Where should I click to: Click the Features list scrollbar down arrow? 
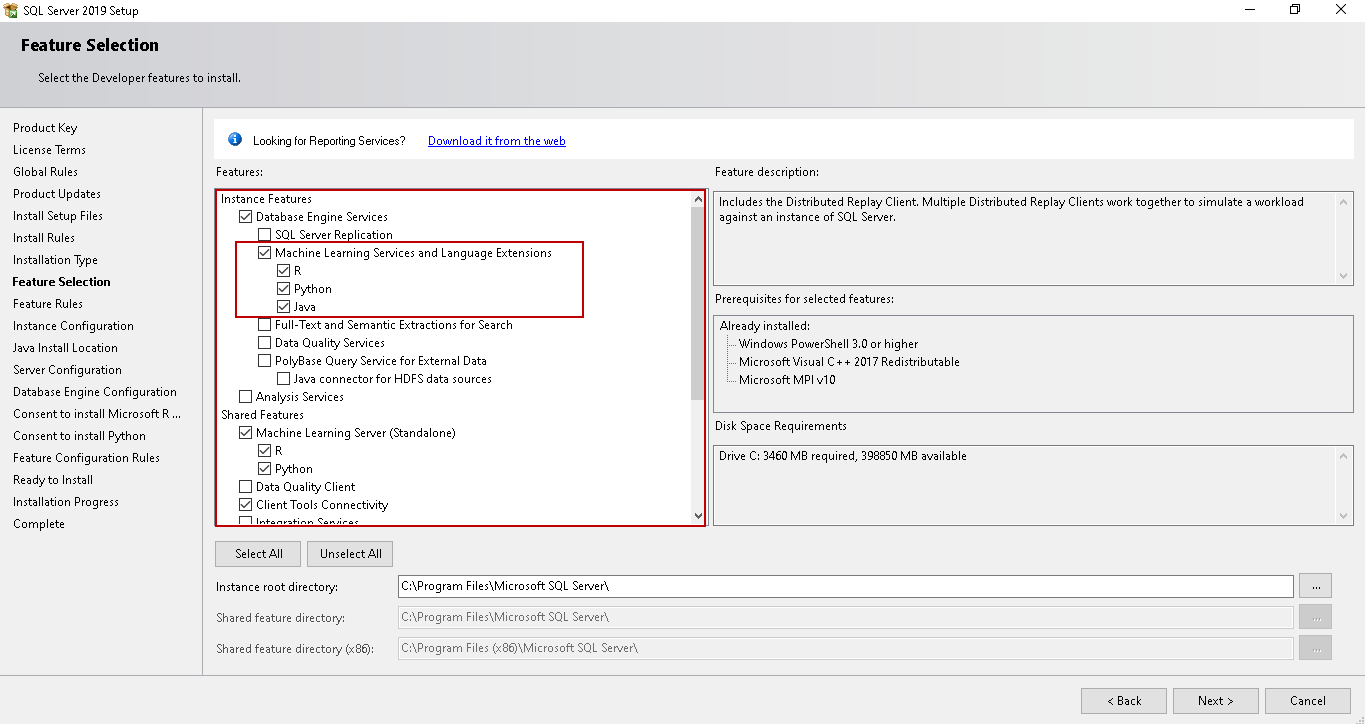click(698, 516)
